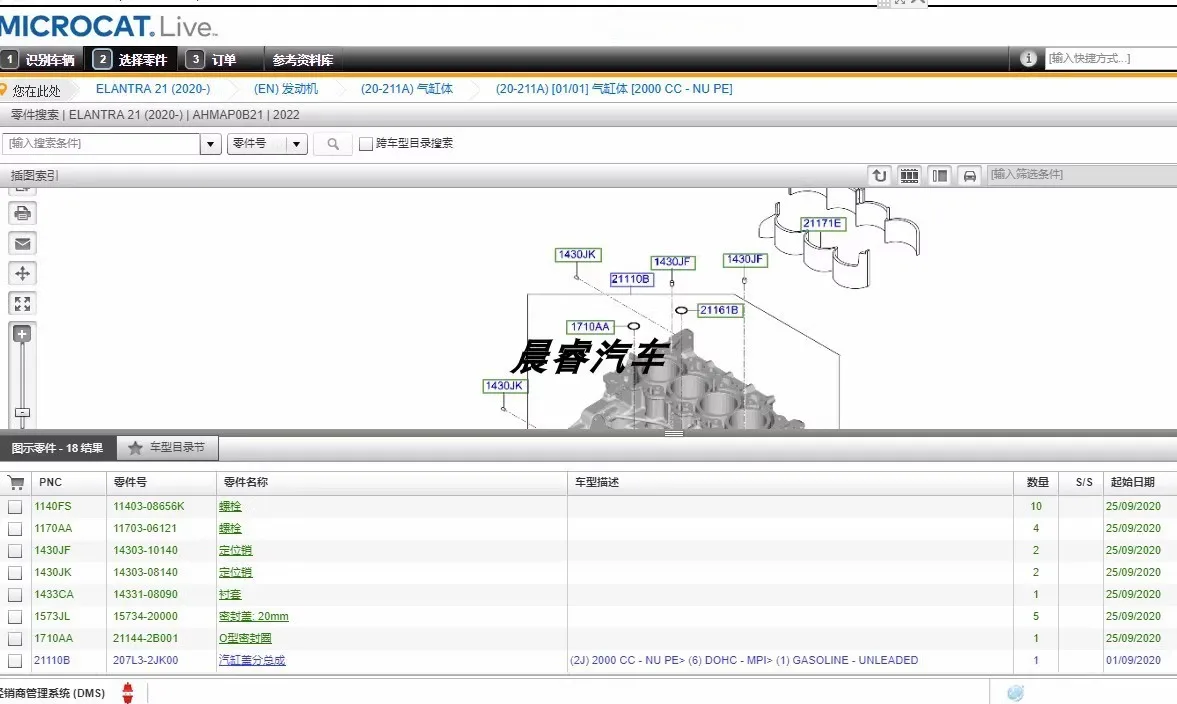Tick the checkbox for row 1430JK
Screen dimensions: 1177x704
point(15,573)
